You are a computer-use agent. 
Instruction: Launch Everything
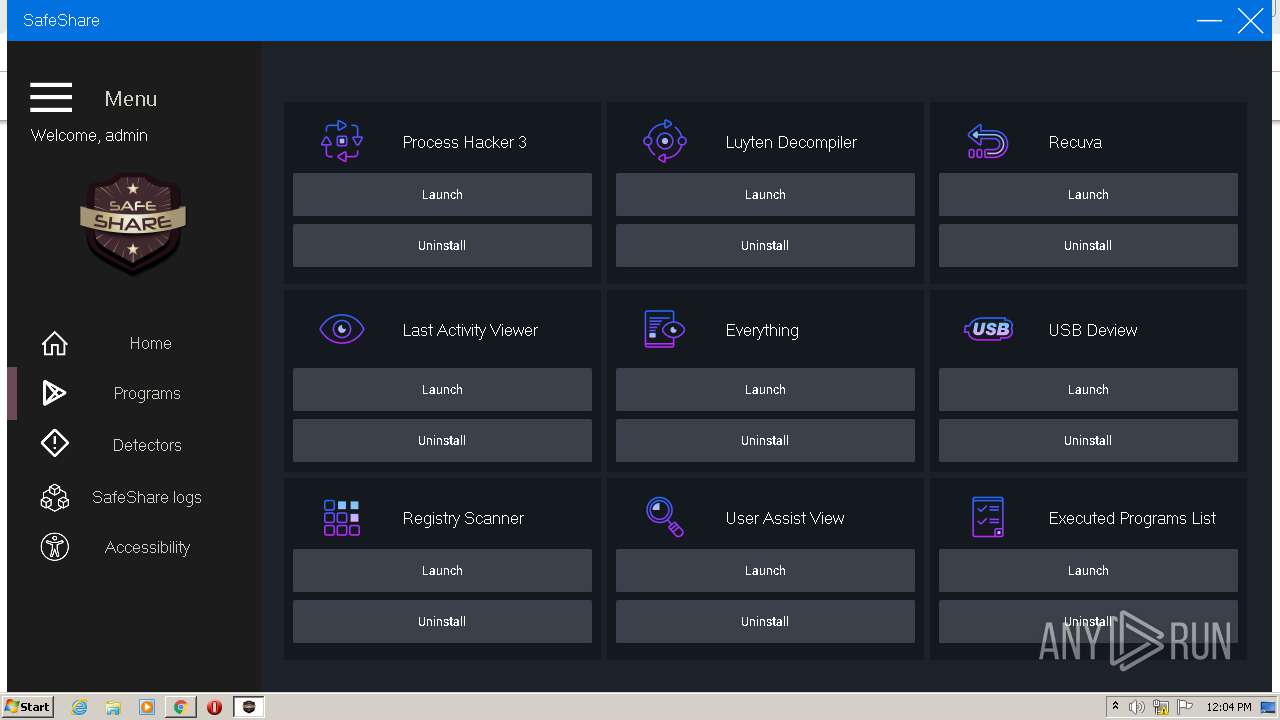pyautogui.click(x=765, y=389)
